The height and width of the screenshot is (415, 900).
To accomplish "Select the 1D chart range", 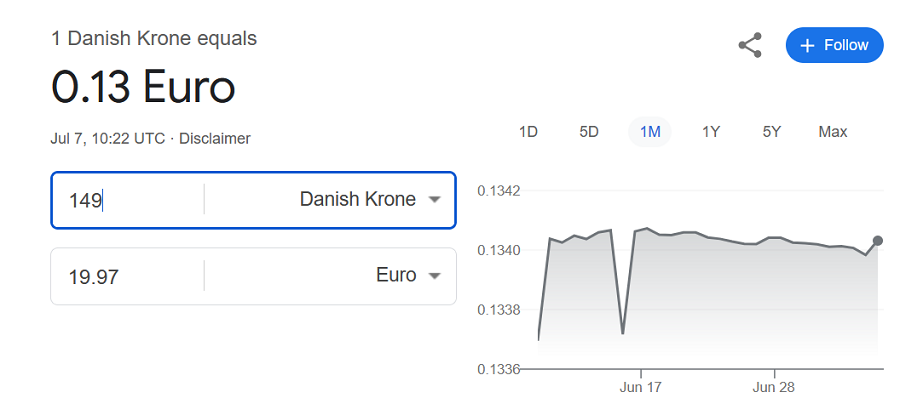I will tap(528, 132).
